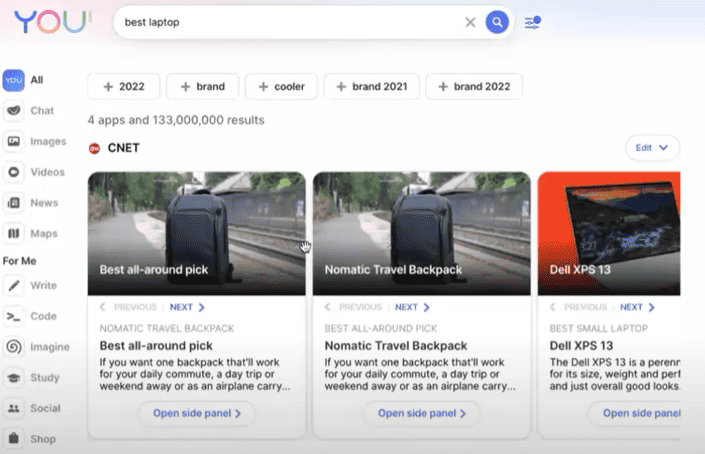
Task: Switch to the Chat tab label
Action: 42,111
